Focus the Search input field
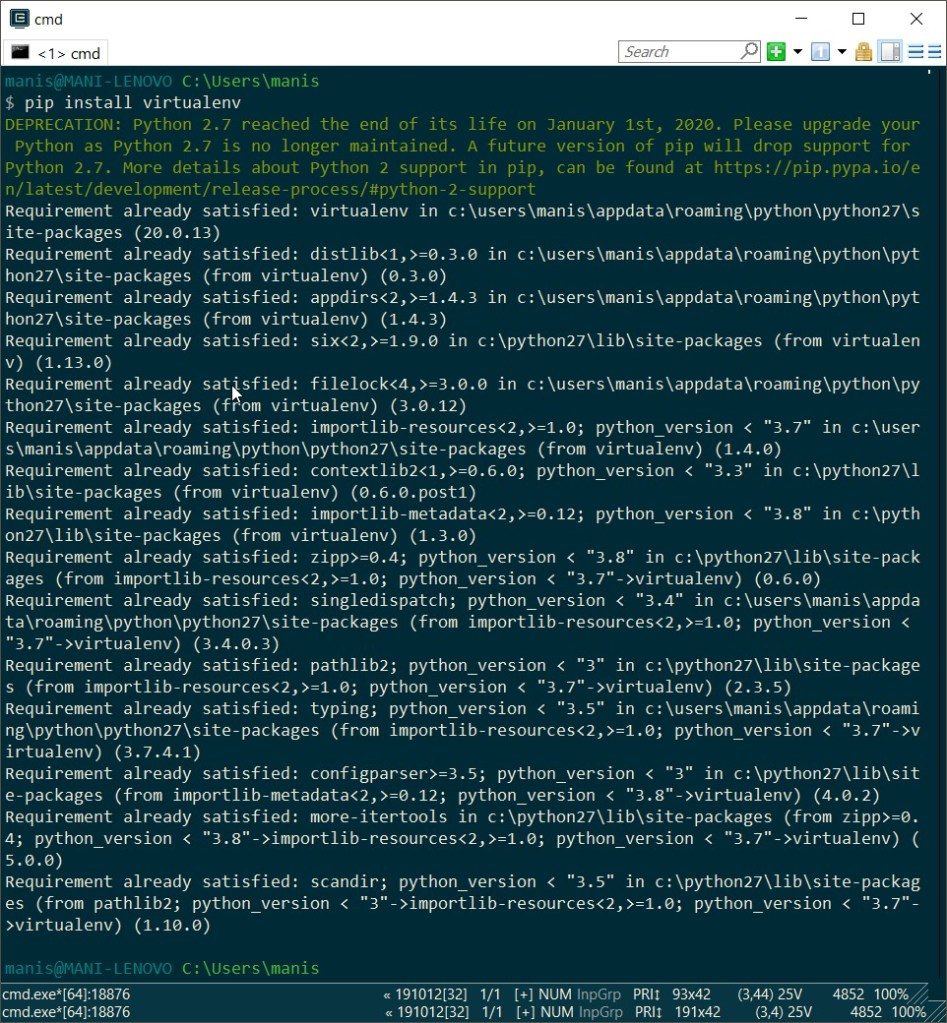This screenshot has width=947, height=1023. pyautogui.click(x=678, y=52)
